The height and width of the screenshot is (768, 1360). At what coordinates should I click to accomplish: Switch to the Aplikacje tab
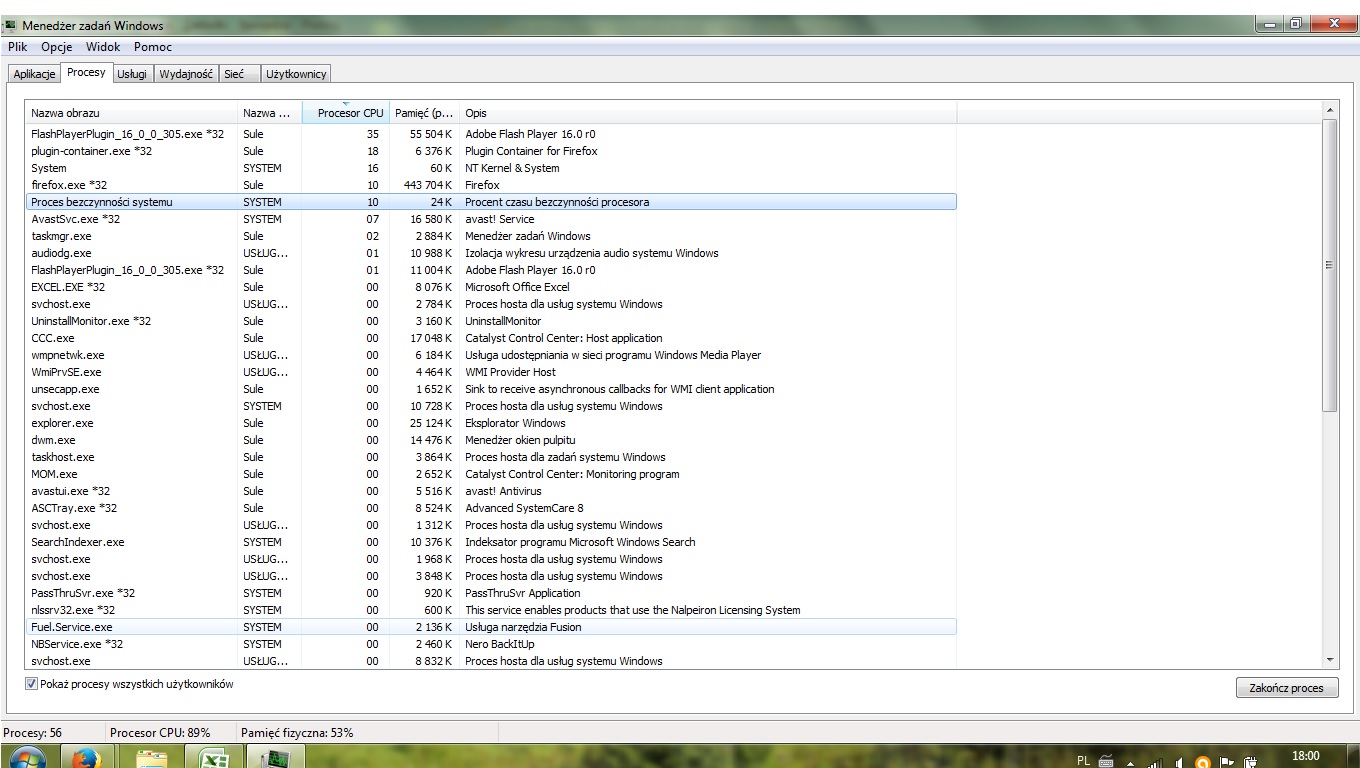(35, 74)
